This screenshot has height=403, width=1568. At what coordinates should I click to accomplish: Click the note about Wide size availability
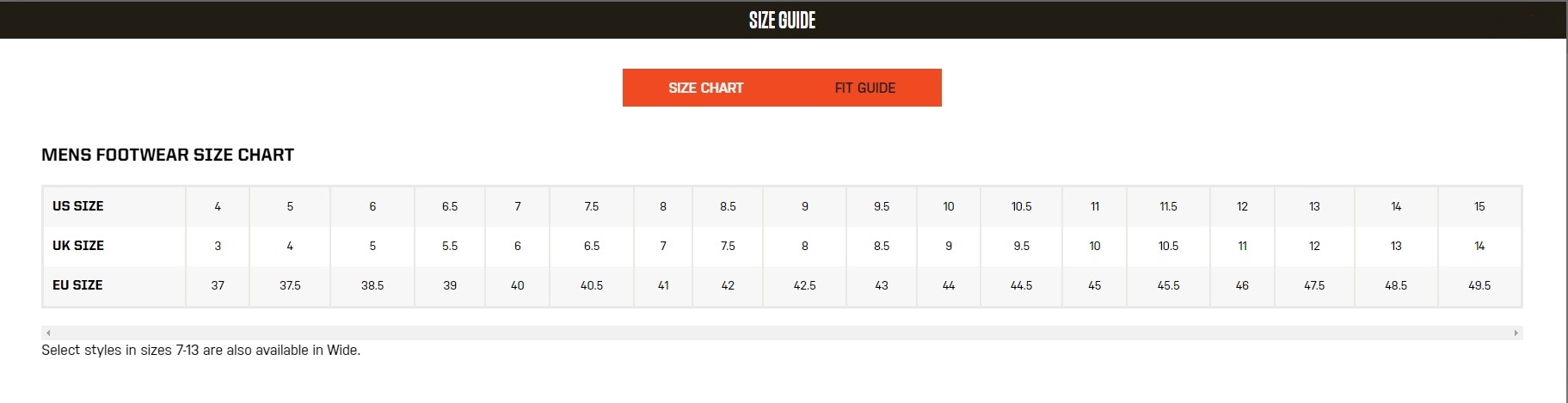point(200,351)
